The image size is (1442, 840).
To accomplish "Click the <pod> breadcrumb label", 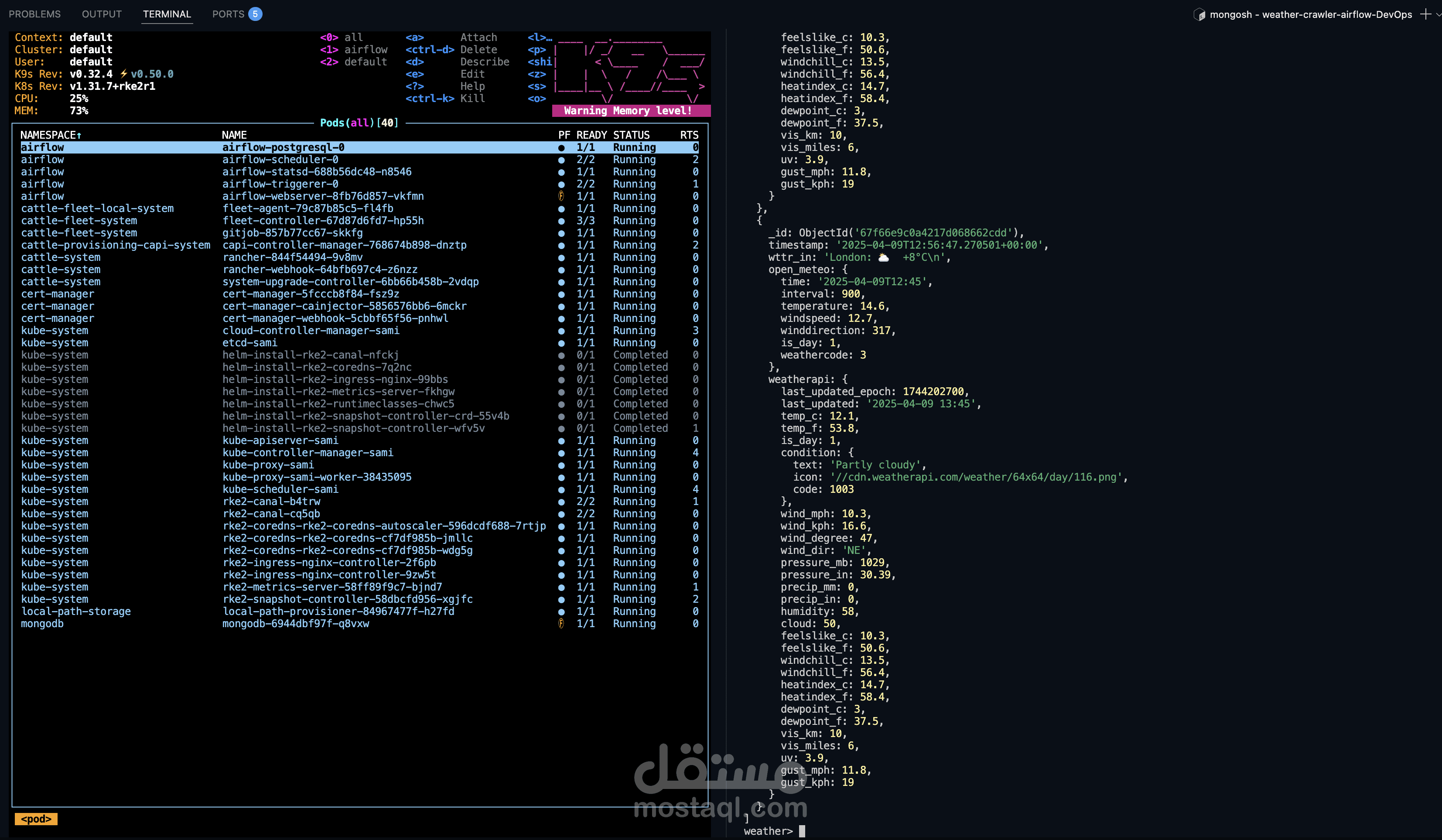I will click(36, 820).
